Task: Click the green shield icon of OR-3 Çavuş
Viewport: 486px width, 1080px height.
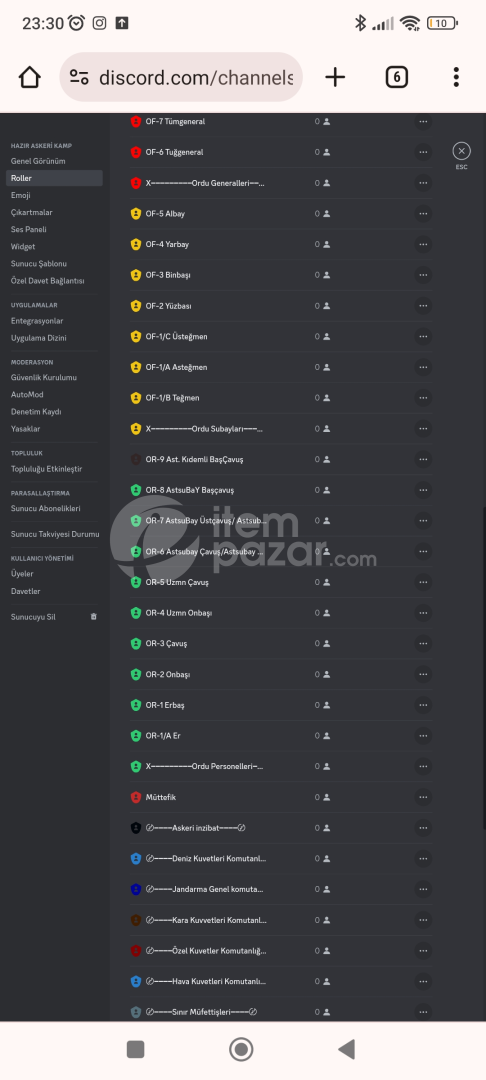Action: tap(136, 643)
